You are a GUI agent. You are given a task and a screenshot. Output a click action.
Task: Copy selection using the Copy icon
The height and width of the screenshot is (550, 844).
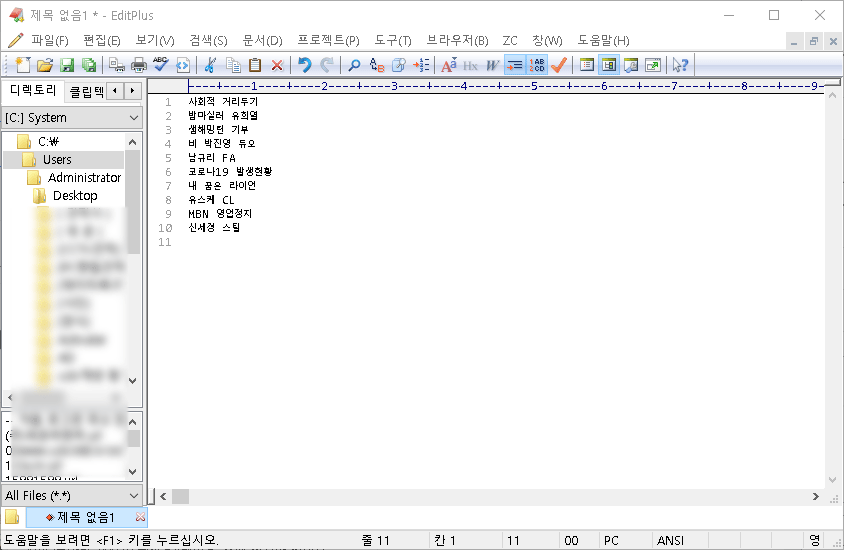pos(233,65)
